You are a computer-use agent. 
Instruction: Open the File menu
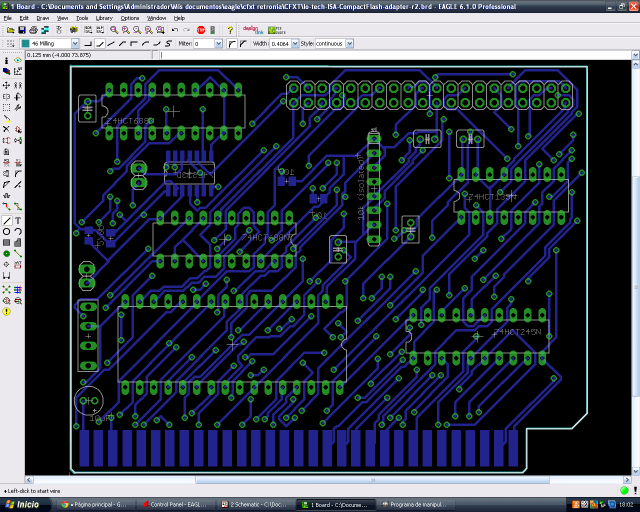click(8, 18)
